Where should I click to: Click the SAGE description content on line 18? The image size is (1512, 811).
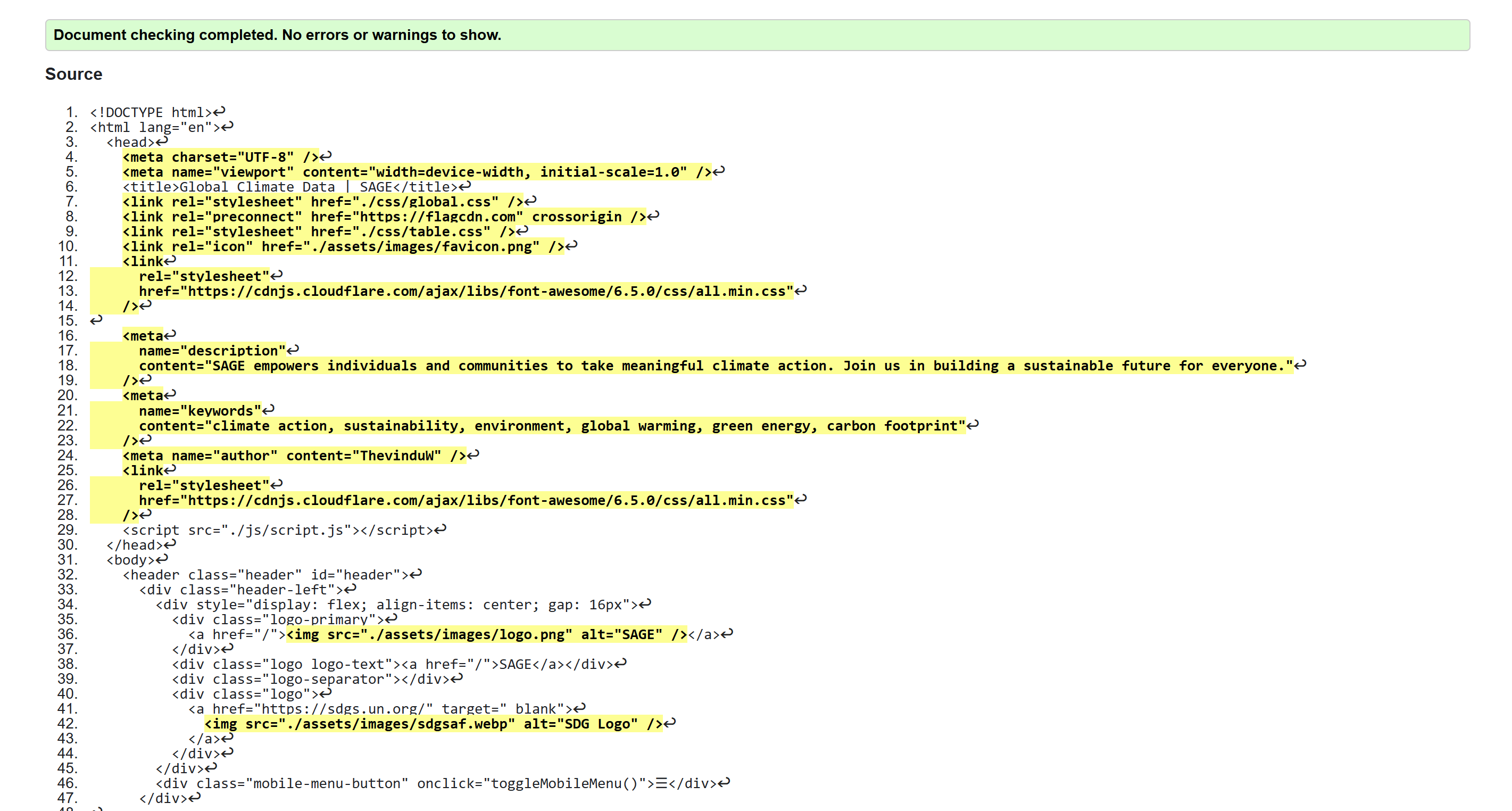pos(704,365)
